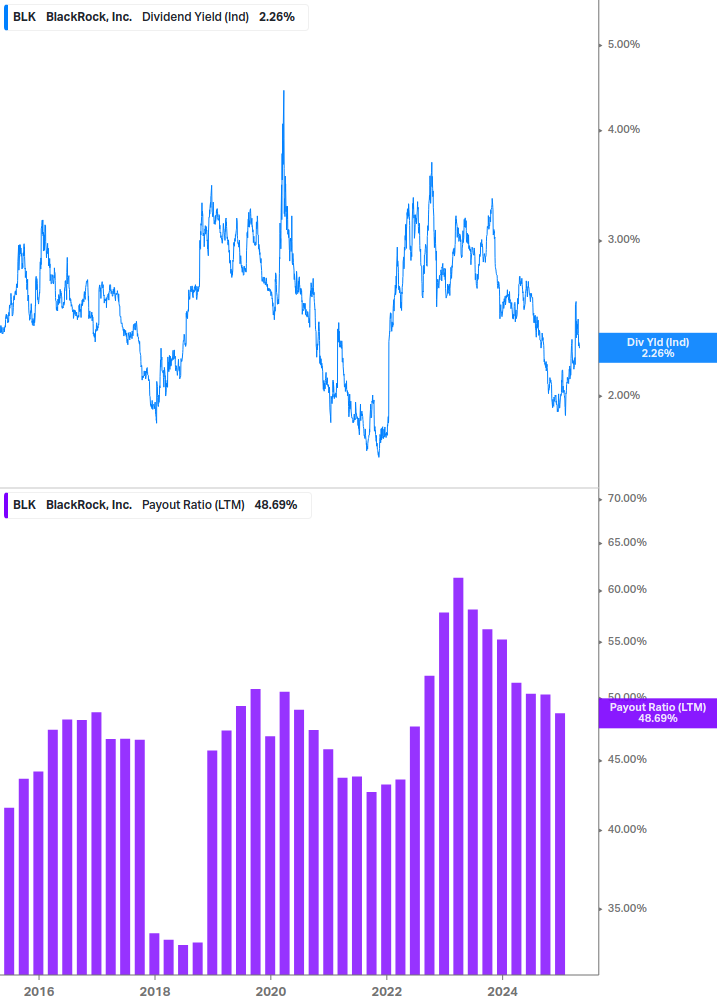The image size is (717, 1005).
Task: Click the 5.00% dividend yield axis label
Action: pyautogui.click(x=623, y=44)
